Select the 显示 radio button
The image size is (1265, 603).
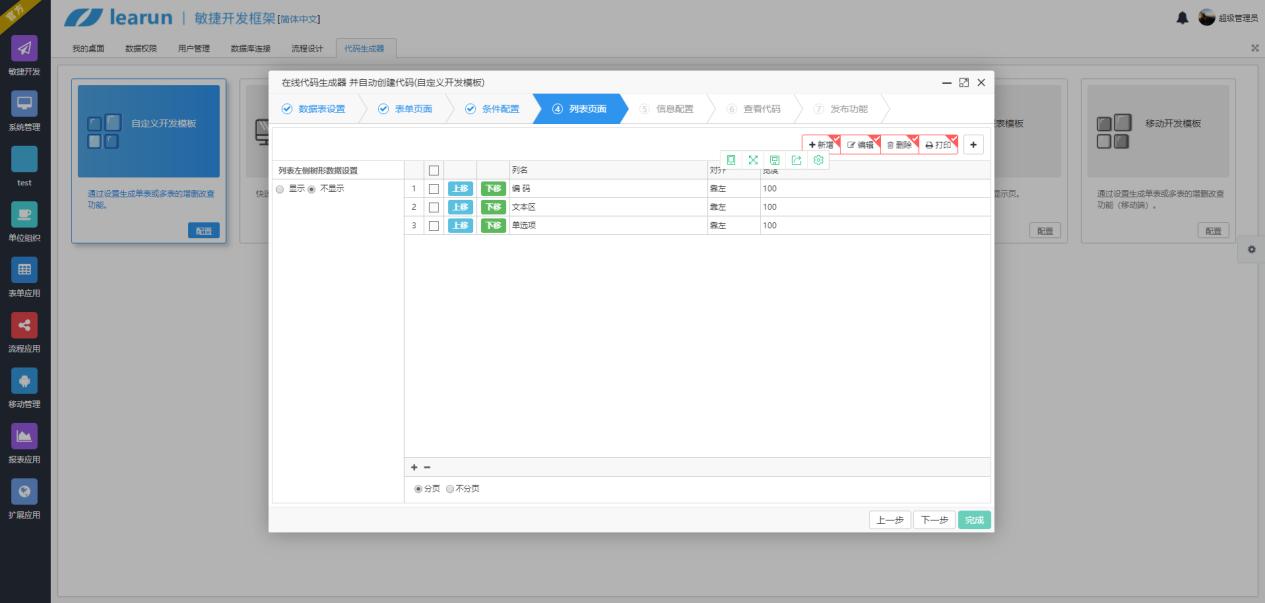click(x=281, y=189)
